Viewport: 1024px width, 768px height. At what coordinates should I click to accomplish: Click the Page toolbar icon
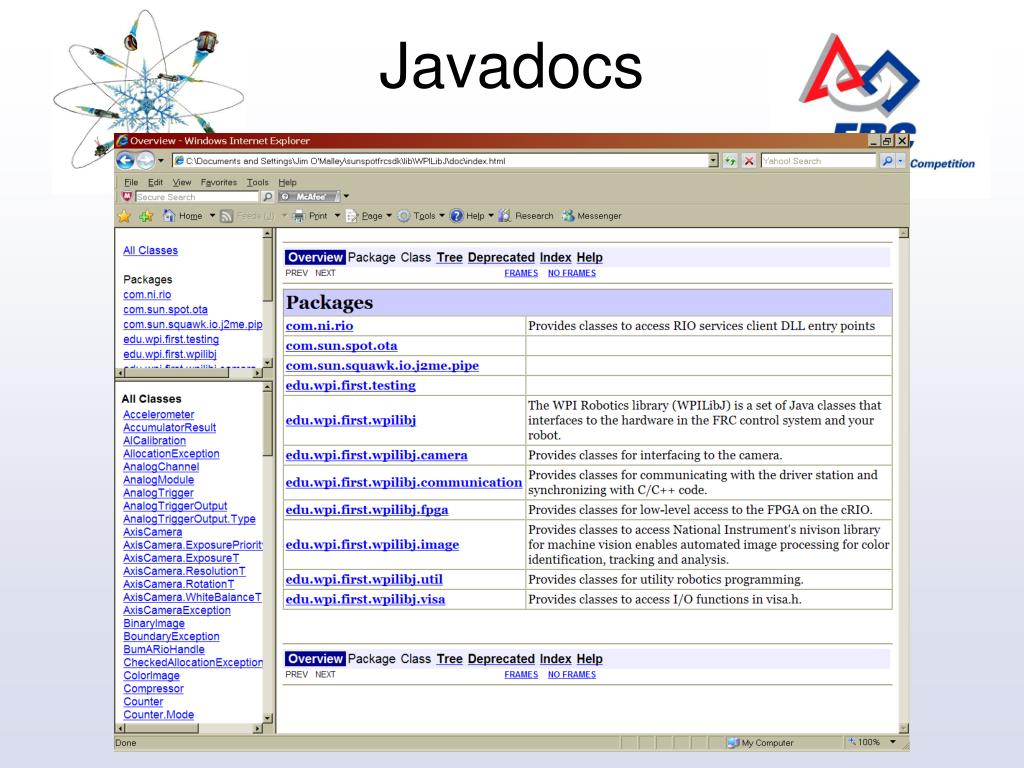pos(351,216)
